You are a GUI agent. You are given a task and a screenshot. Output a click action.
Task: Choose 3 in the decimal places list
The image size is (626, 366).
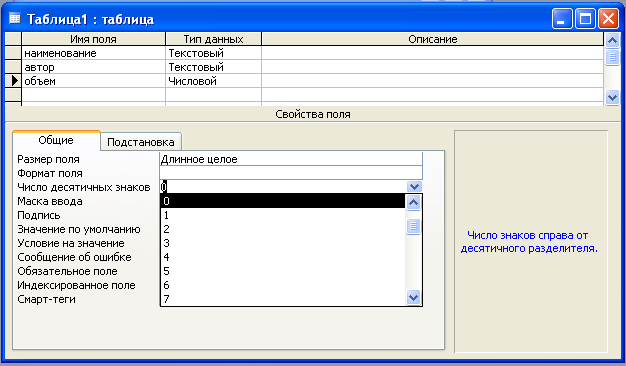coord(283,243)
